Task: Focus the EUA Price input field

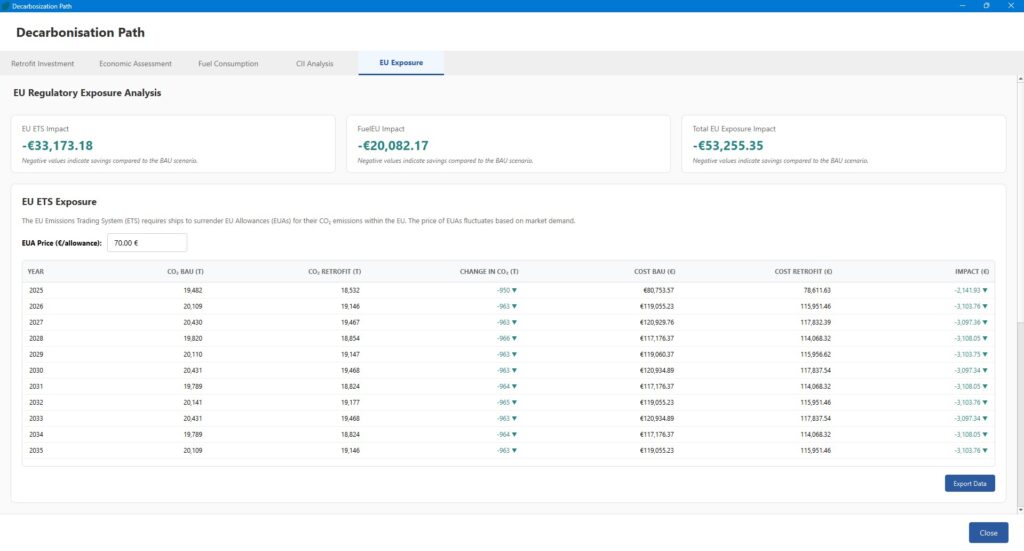Action: coord(147,243)
